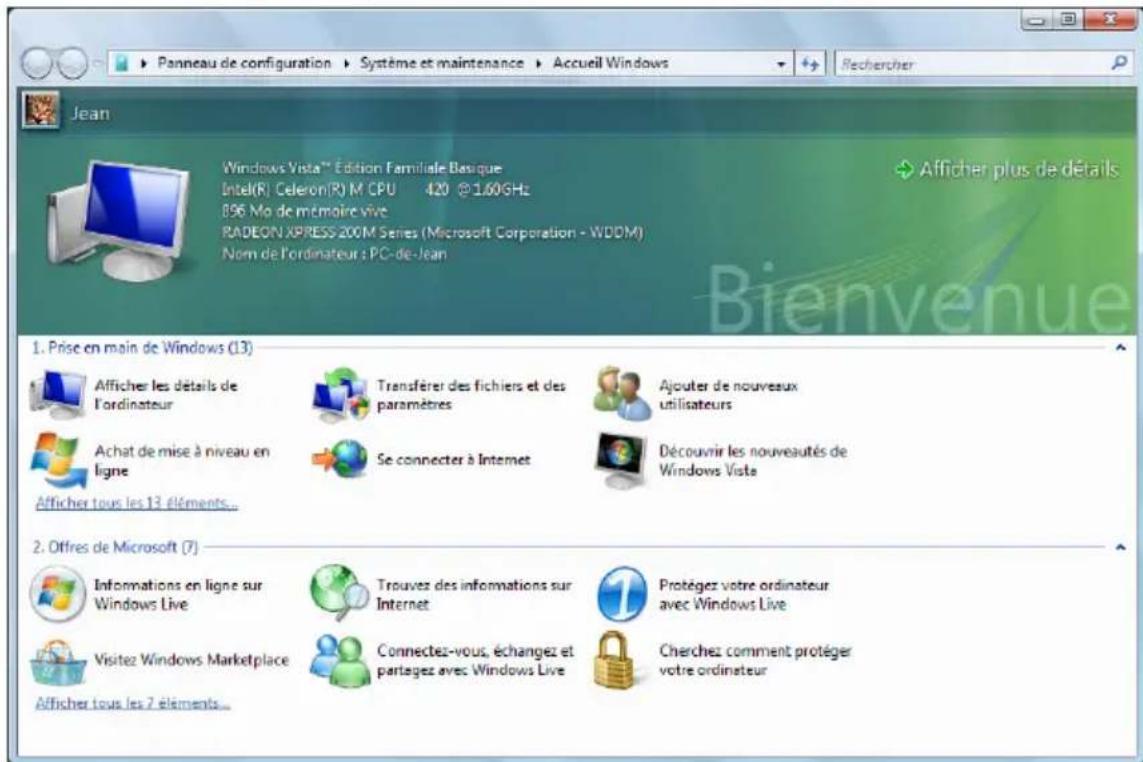The width and height of the screenshot is (1143, 762).
Task: Click the Découvrir les nouveautés de Windows Vista icon
Action: coord(620,460)
